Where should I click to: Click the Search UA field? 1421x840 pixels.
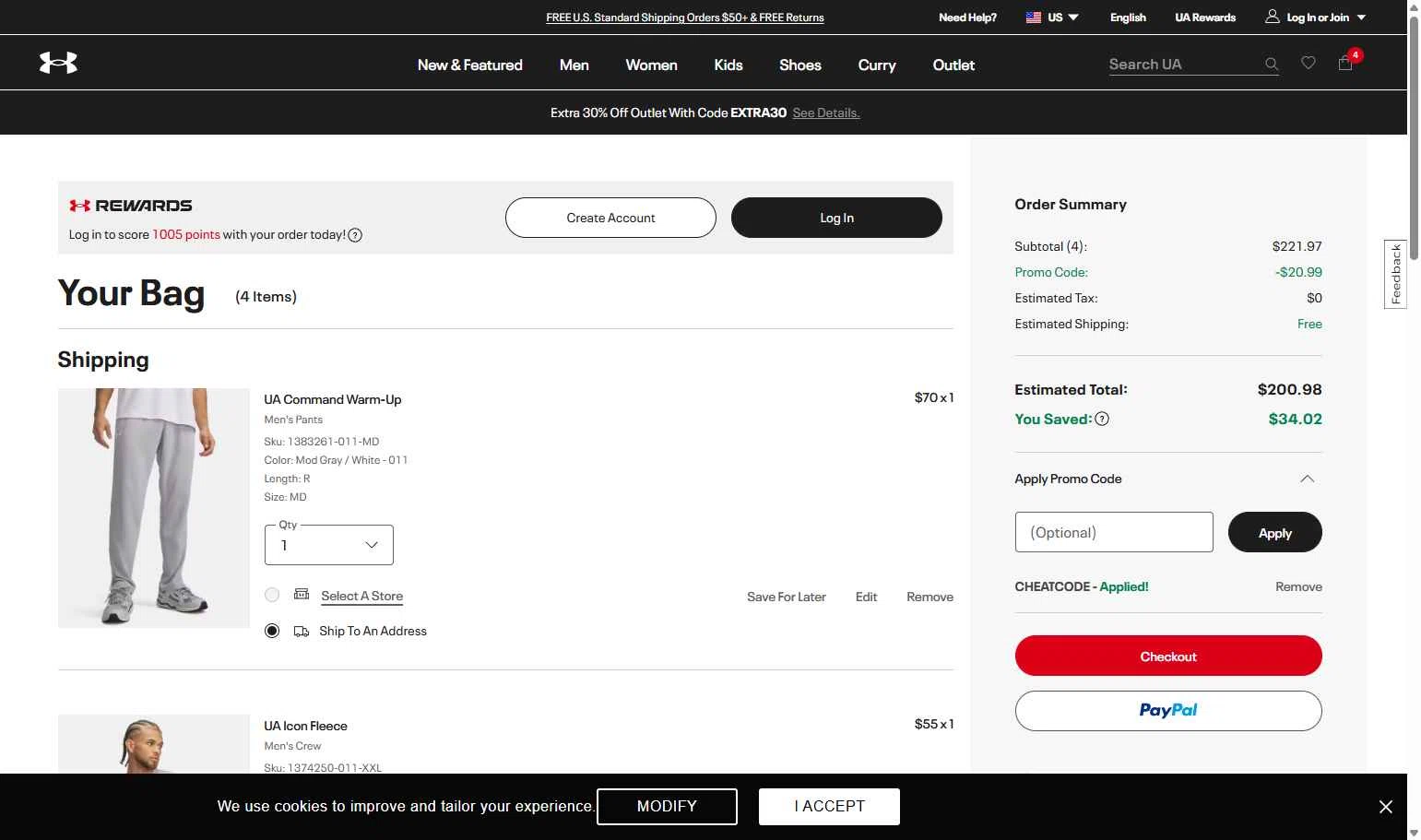[x=1184, y=64]
